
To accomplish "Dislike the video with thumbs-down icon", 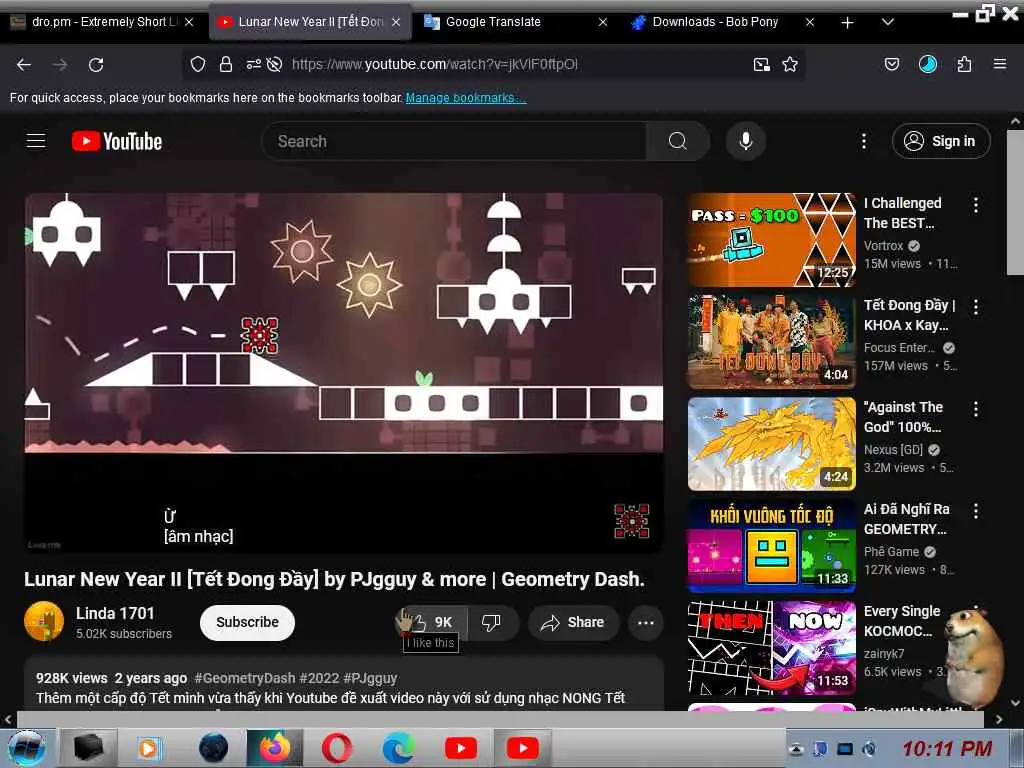I will coord(492,622).
